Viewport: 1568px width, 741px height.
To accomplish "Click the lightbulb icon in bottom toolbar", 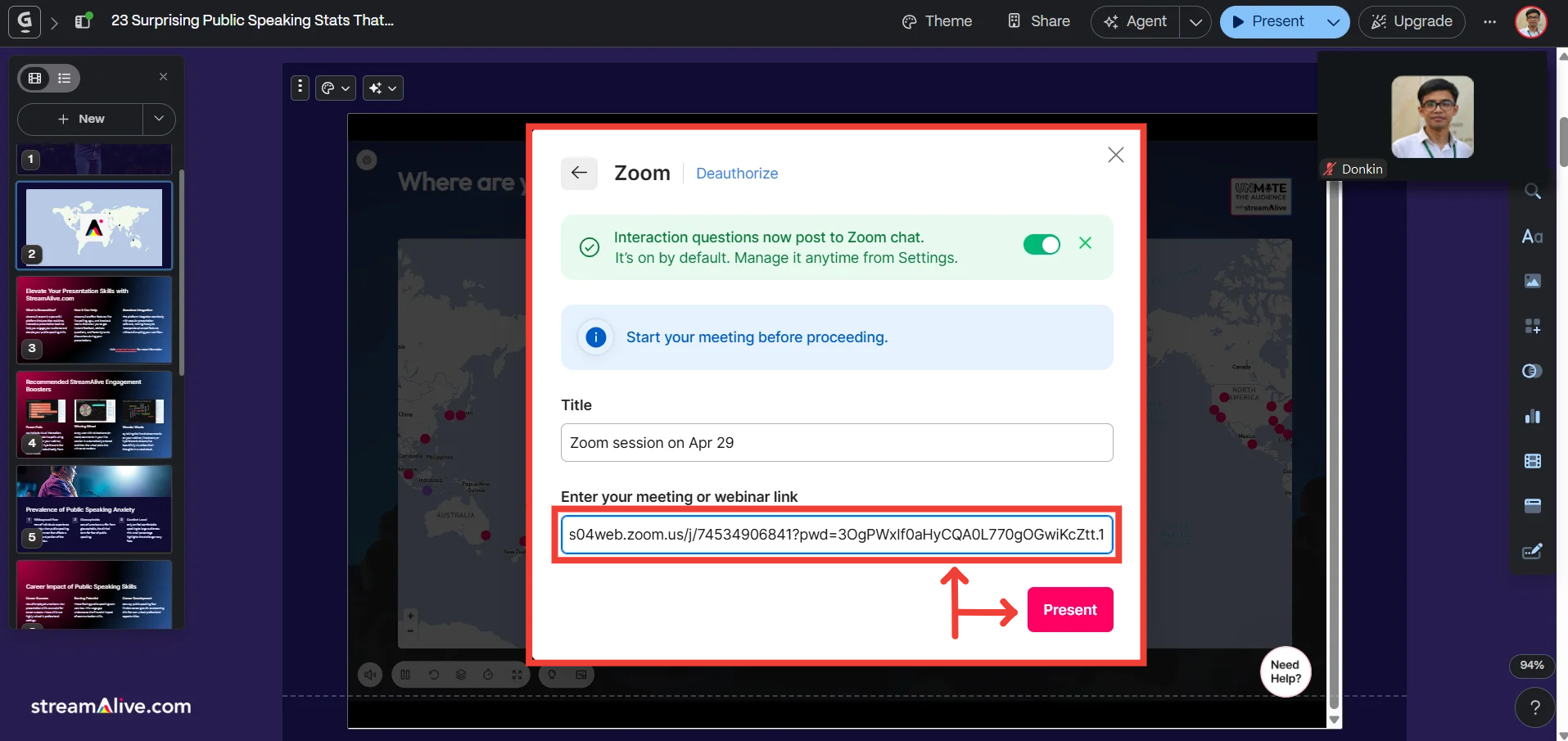I will tap(552, 675).
